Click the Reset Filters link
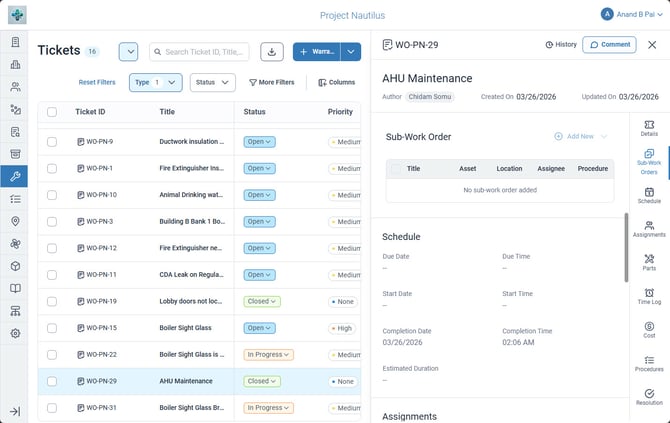670x423 pixels. click(x=97, y=82)
